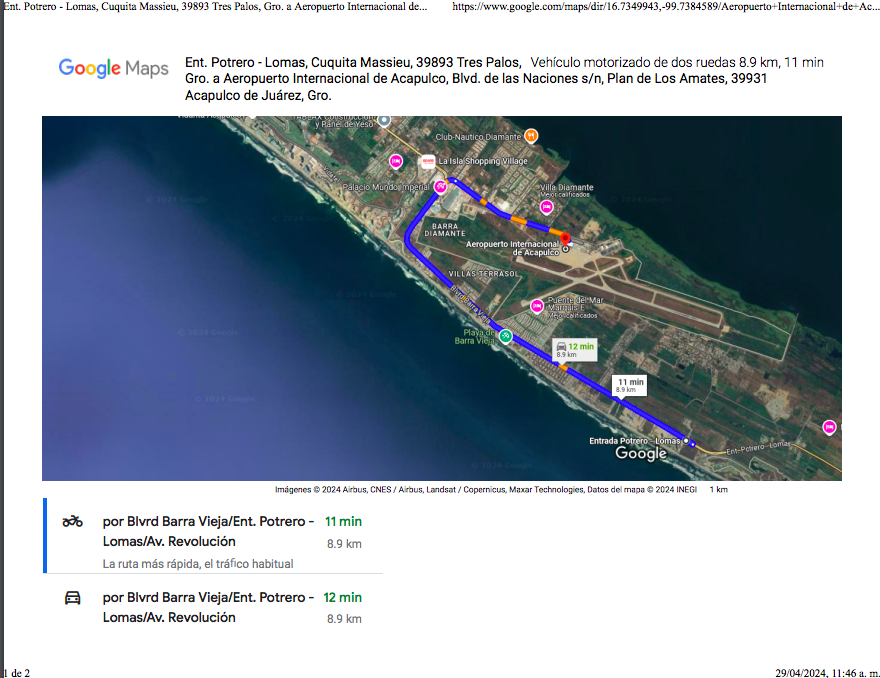Click the Club Nautico Diamante label
Image resolution: width=880 pixels, height=678 pixels.
click(x=478, y=137)
